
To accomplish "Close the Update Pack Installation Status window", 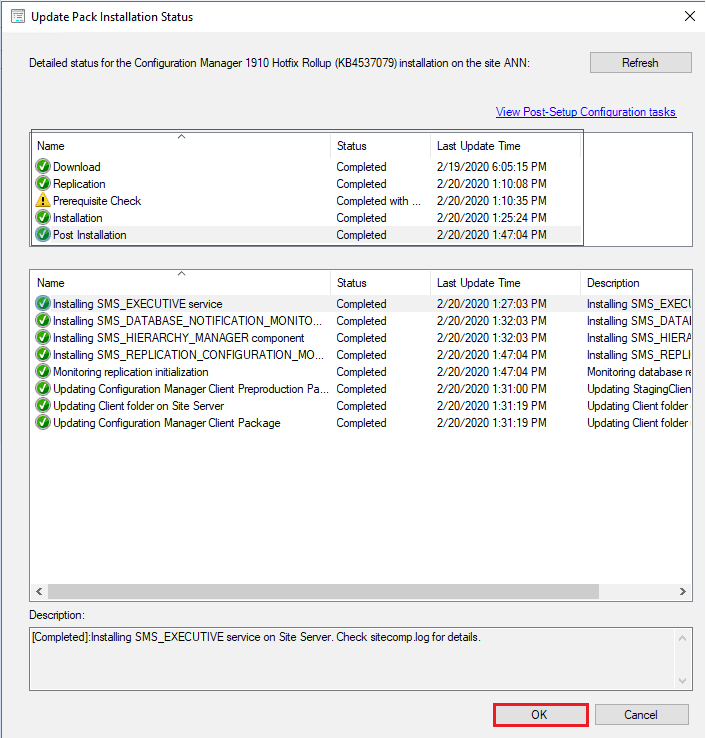I will [690, 16].
